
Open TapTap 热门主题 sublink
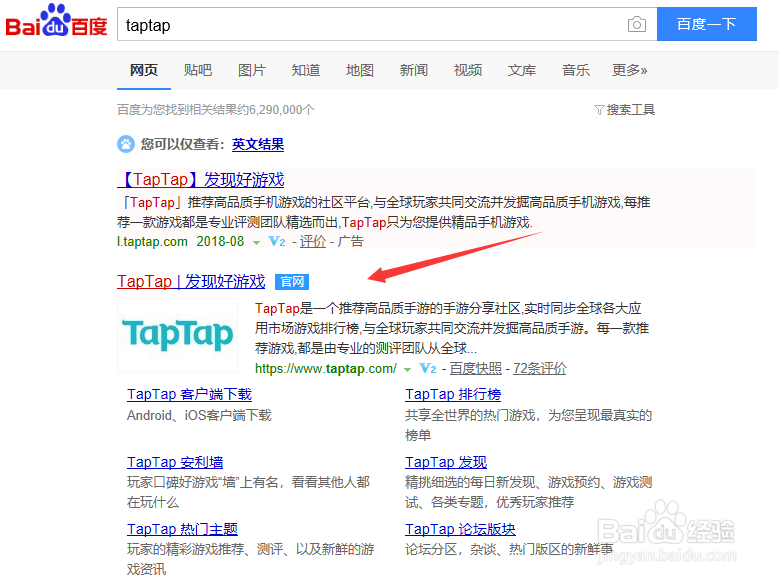[182, 529]
